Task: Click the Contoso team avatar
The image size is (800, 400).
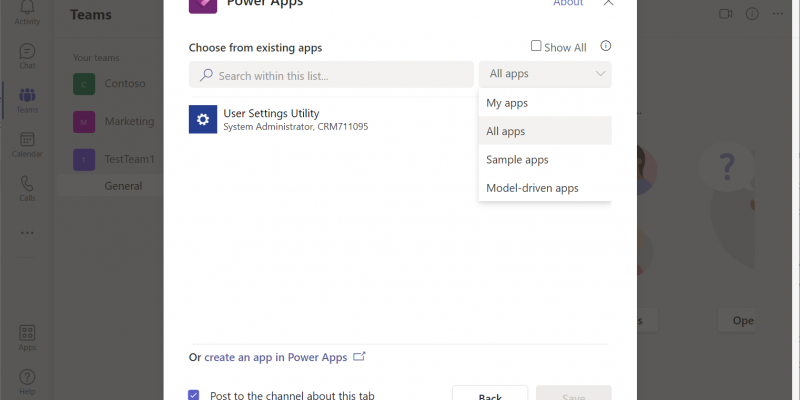Action: (85, 84)
